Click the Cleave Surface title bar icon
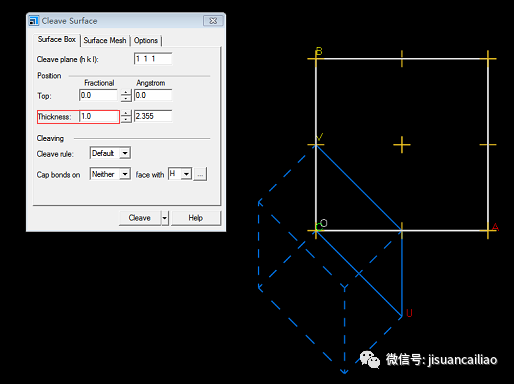Screen dimensions: 514x384 click(x=34, y=21)
